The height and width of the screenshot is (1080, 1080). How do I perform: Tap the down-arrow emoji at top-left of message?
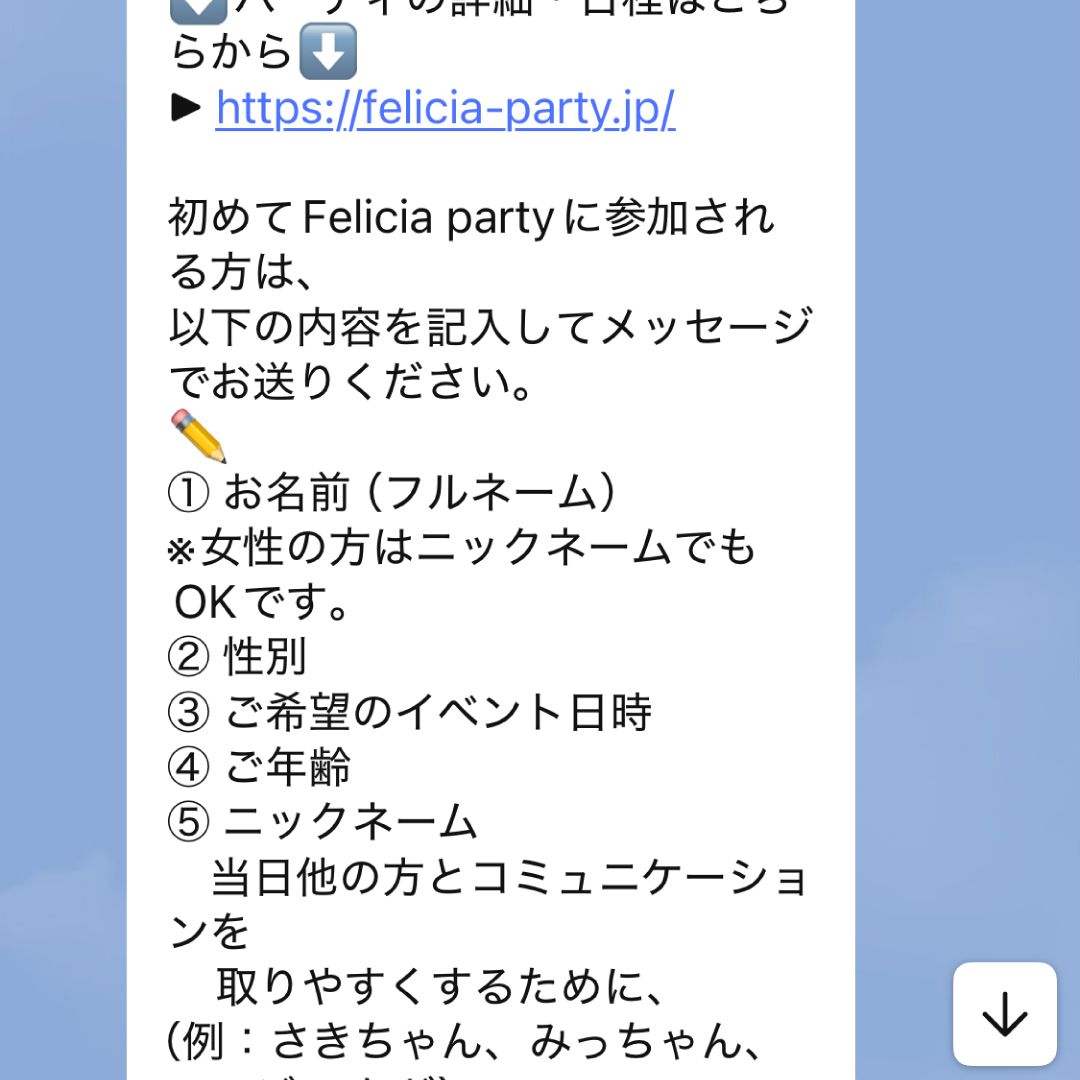192,10
